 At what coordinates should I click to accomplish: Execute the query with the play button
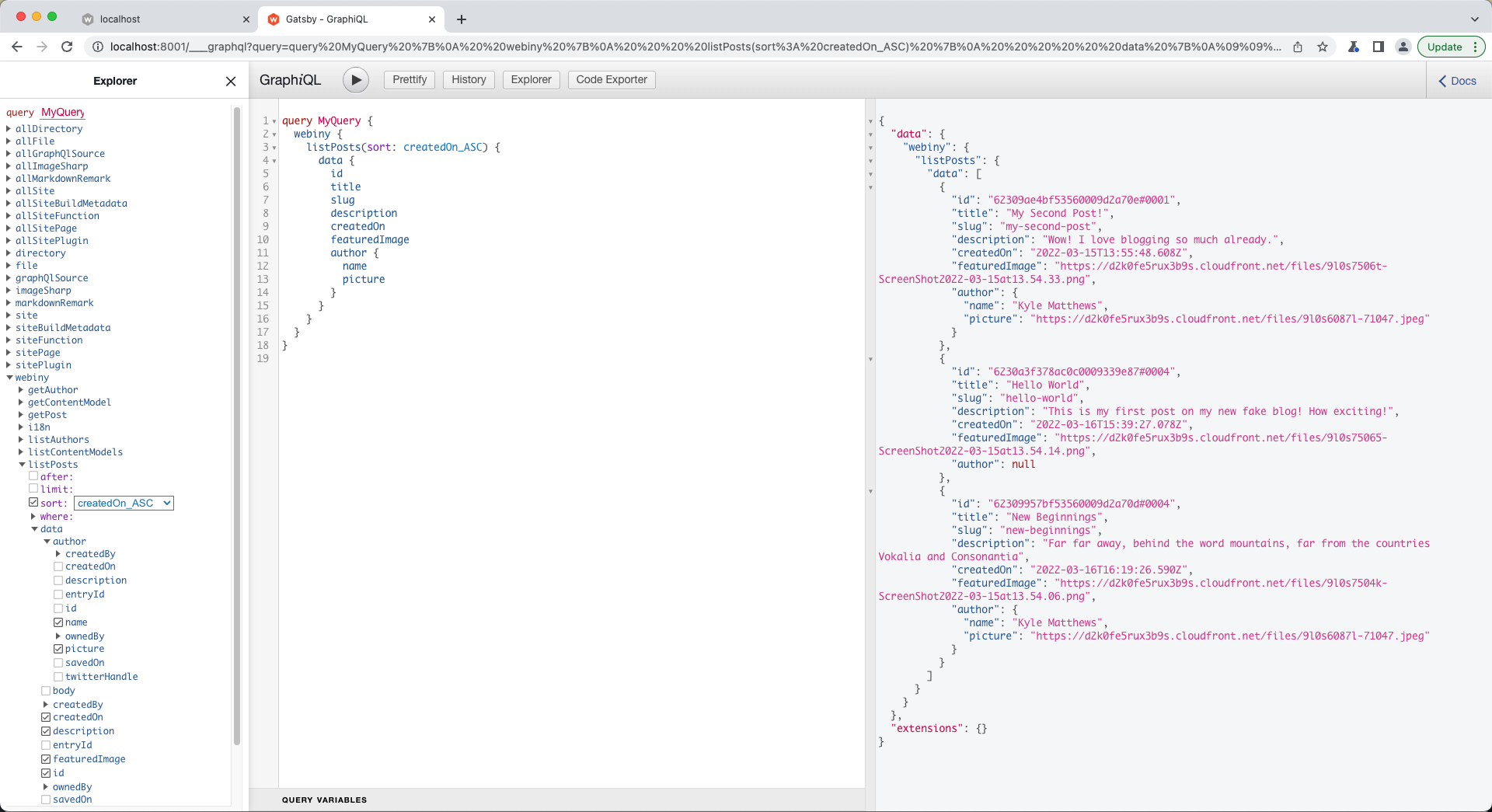click(356, 79)
